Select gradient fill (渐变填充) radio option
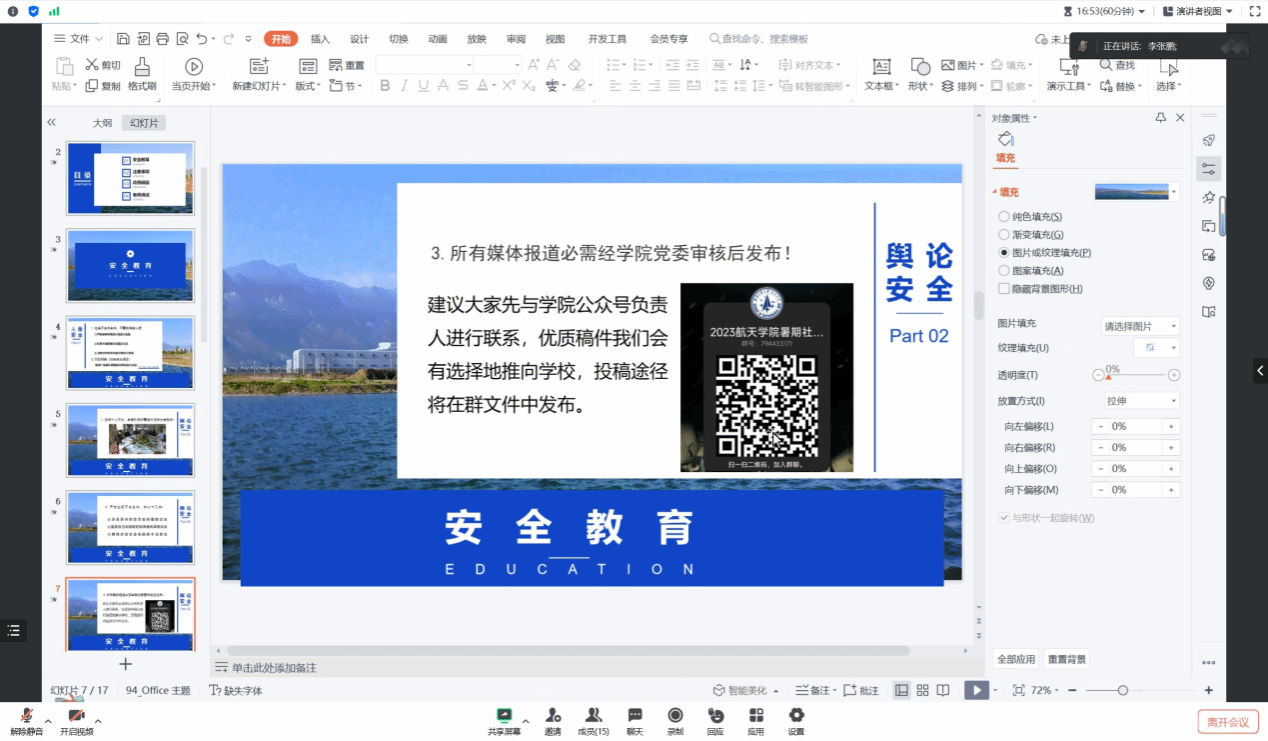Image resolution: width=1268 pixels, height=741 pixels. pyautogui.click(x=1004, y=235)
